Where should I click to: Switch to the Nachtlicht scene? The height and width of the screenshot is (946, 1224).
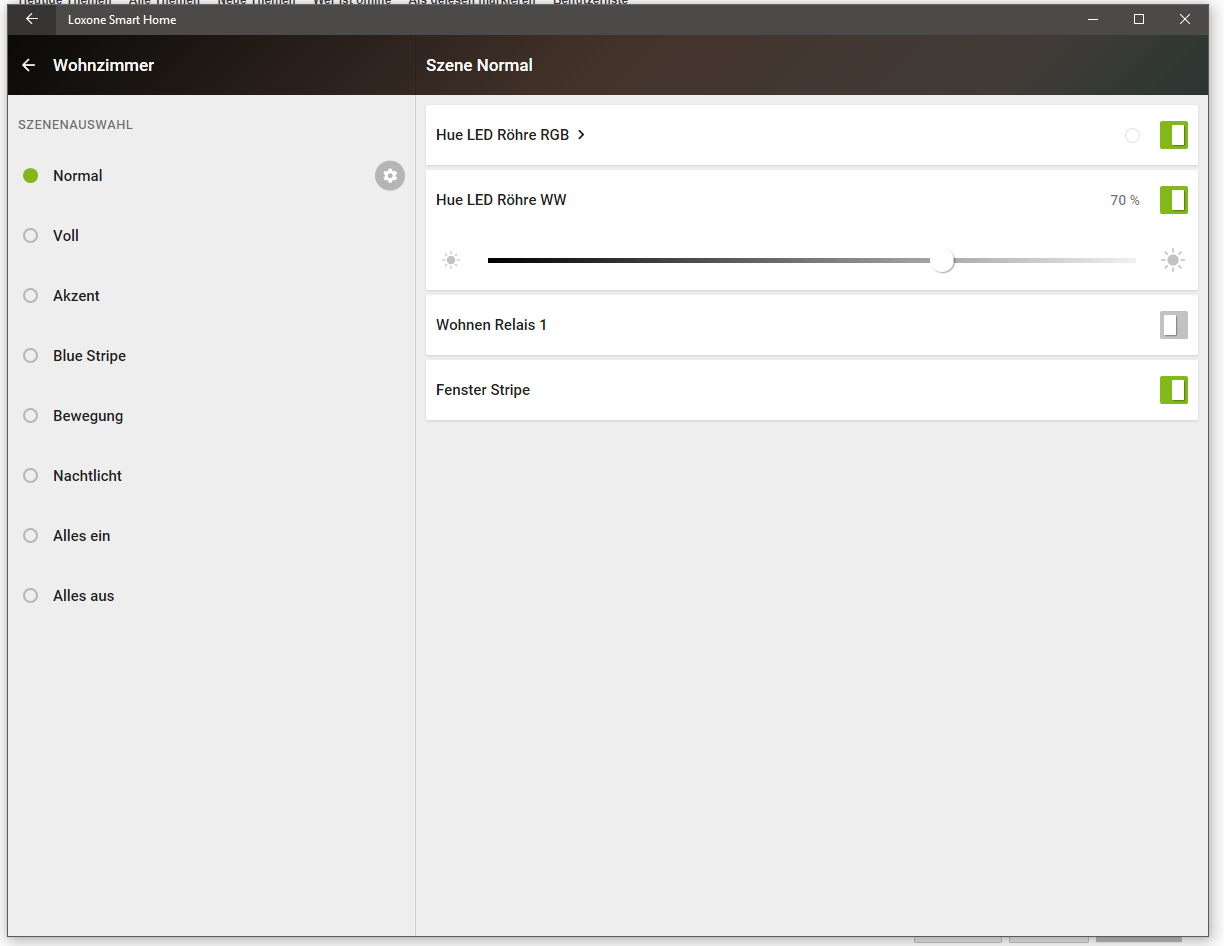click(87, 476)
